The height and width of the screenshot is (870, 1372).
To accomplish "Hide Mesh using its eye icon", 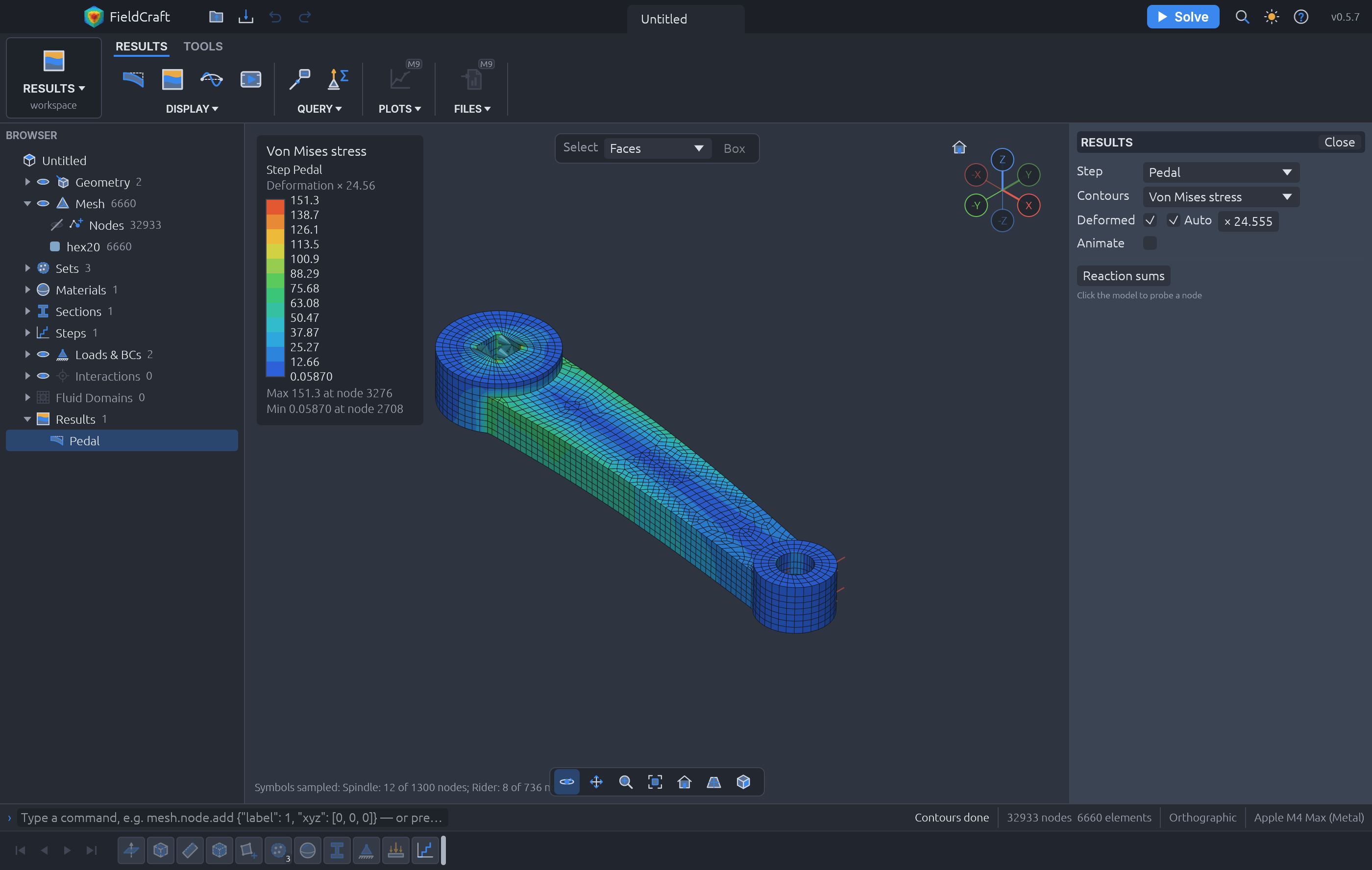I will 43,203.
